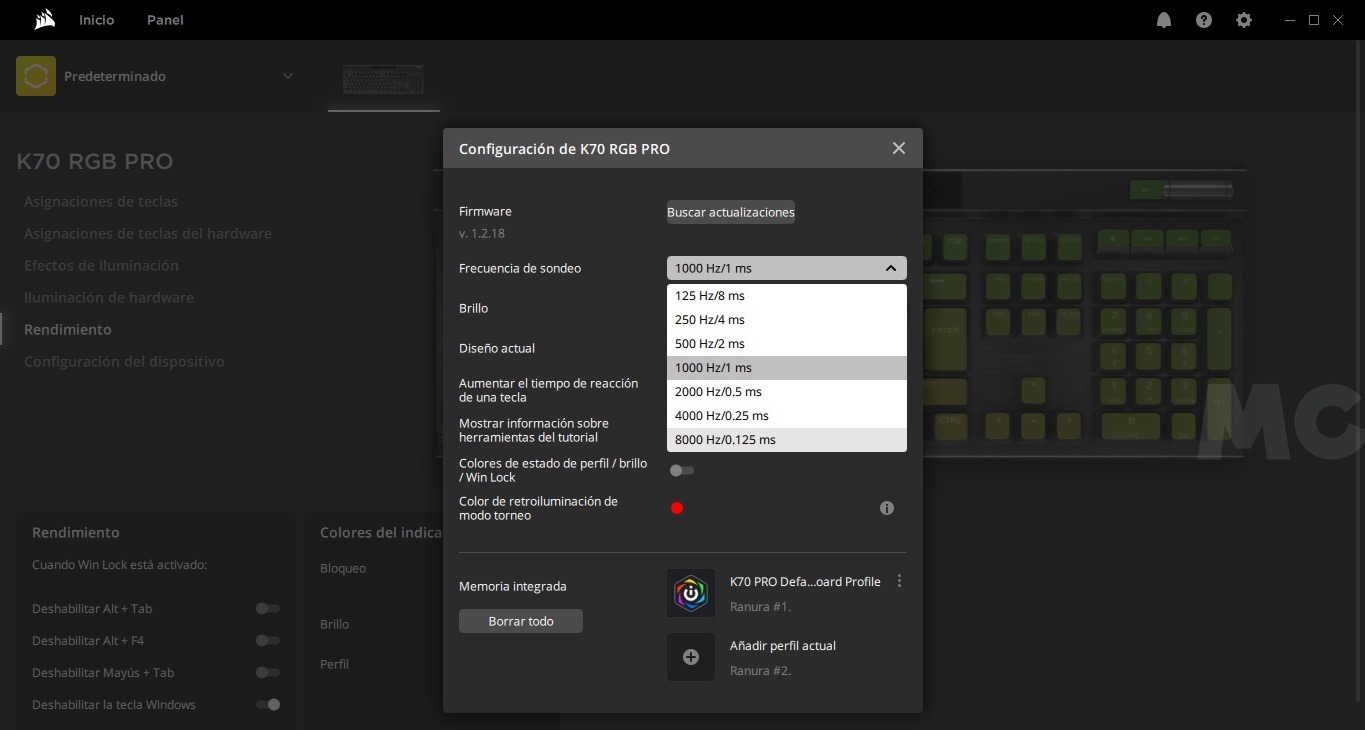Open the notifications bell icon
Image resolution: width=1365 pixels, height=730 pixels.
(1164, 20)
